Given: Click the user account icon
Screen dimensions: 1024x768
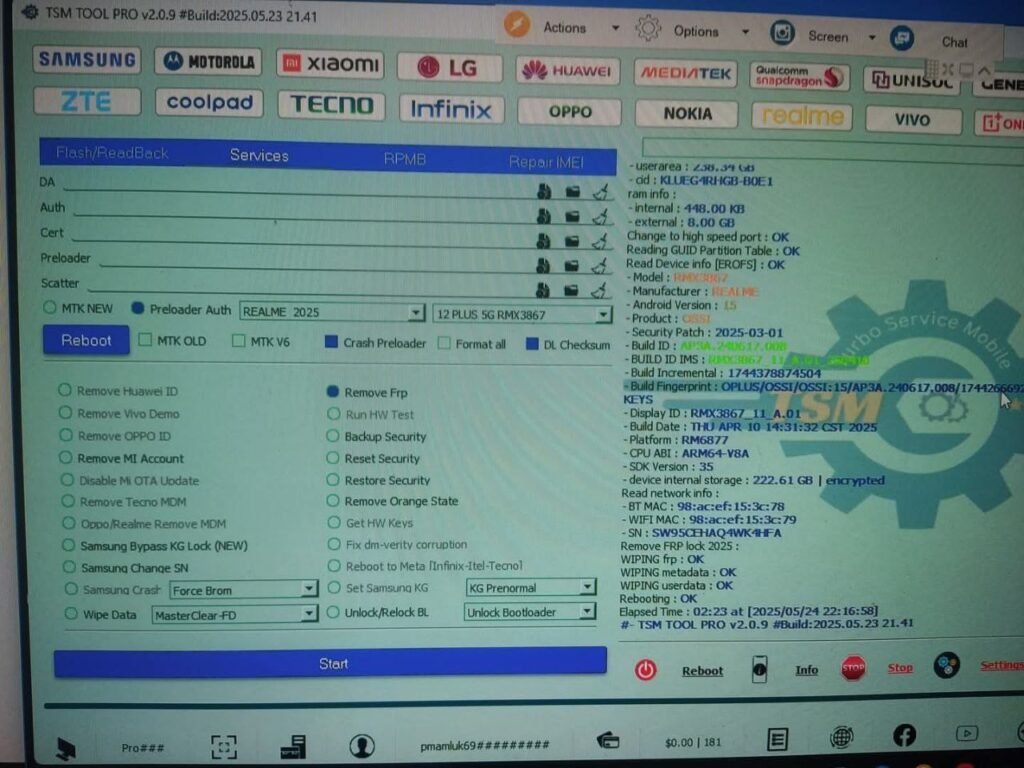Looking at the screenshot, I should point(362,745).
